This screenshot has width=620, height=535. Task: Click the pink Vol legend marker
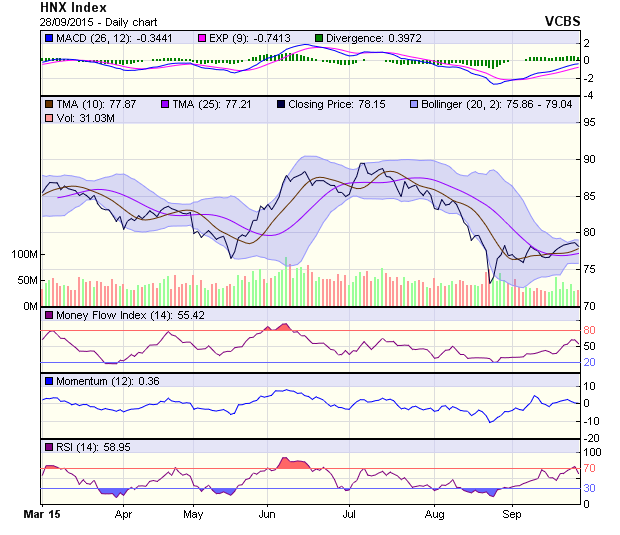(48, 119)
